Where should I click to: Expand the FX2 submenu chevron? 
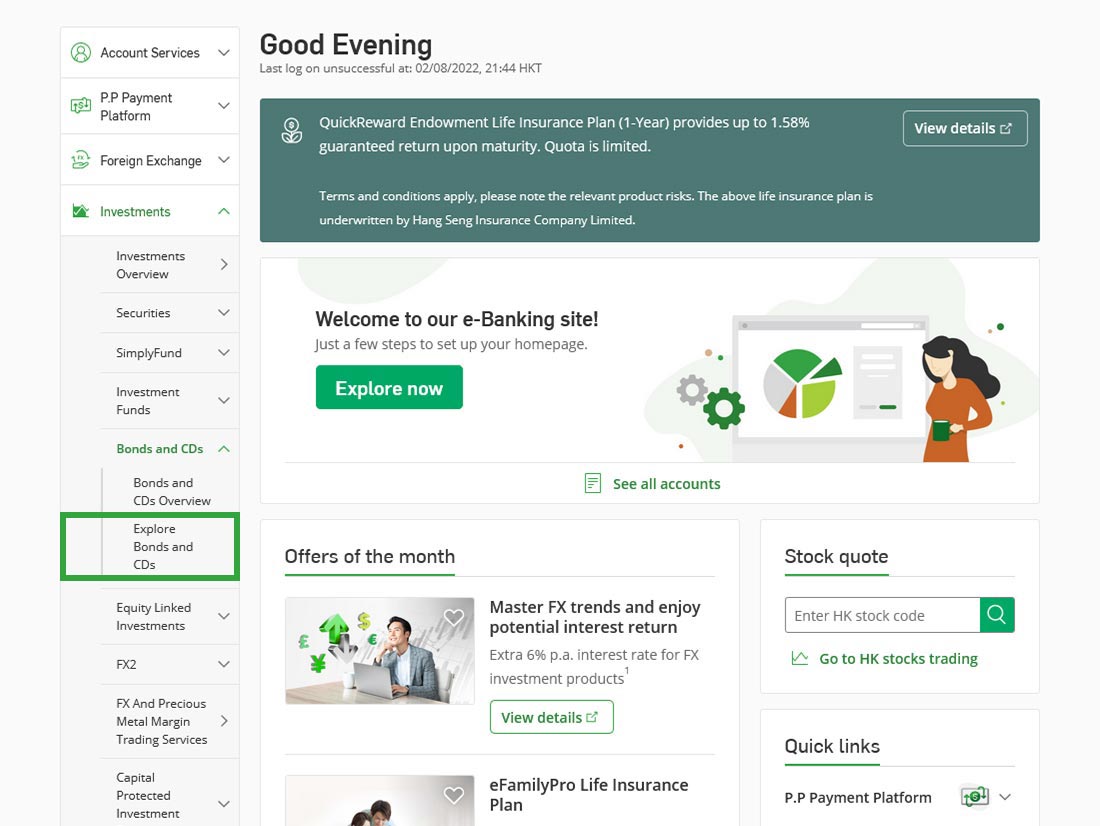pyautogui.click(x=224, y=664)
